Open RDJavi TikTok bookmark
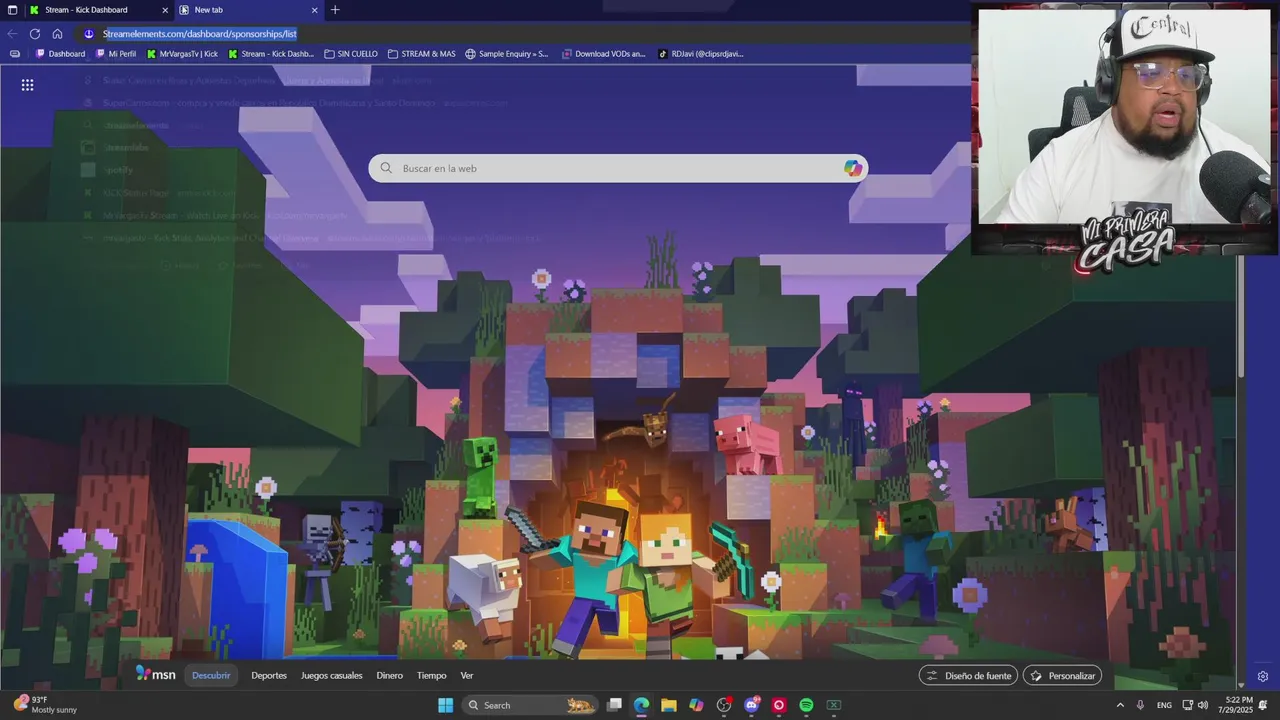 701,54
